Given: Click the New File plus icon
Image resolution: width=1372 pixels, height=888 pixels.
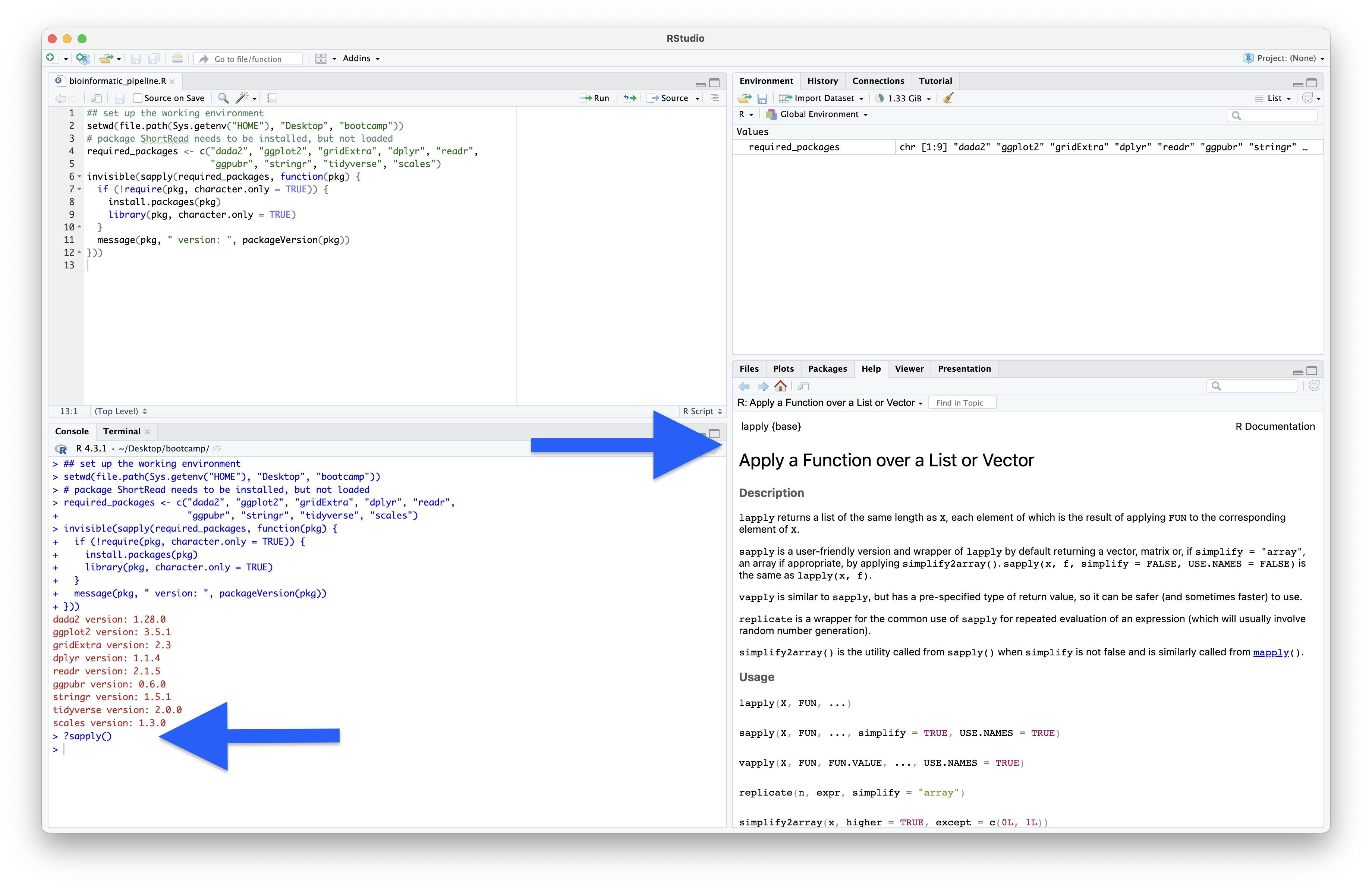Looking at the screenshot, I should [x=51, y=58].
